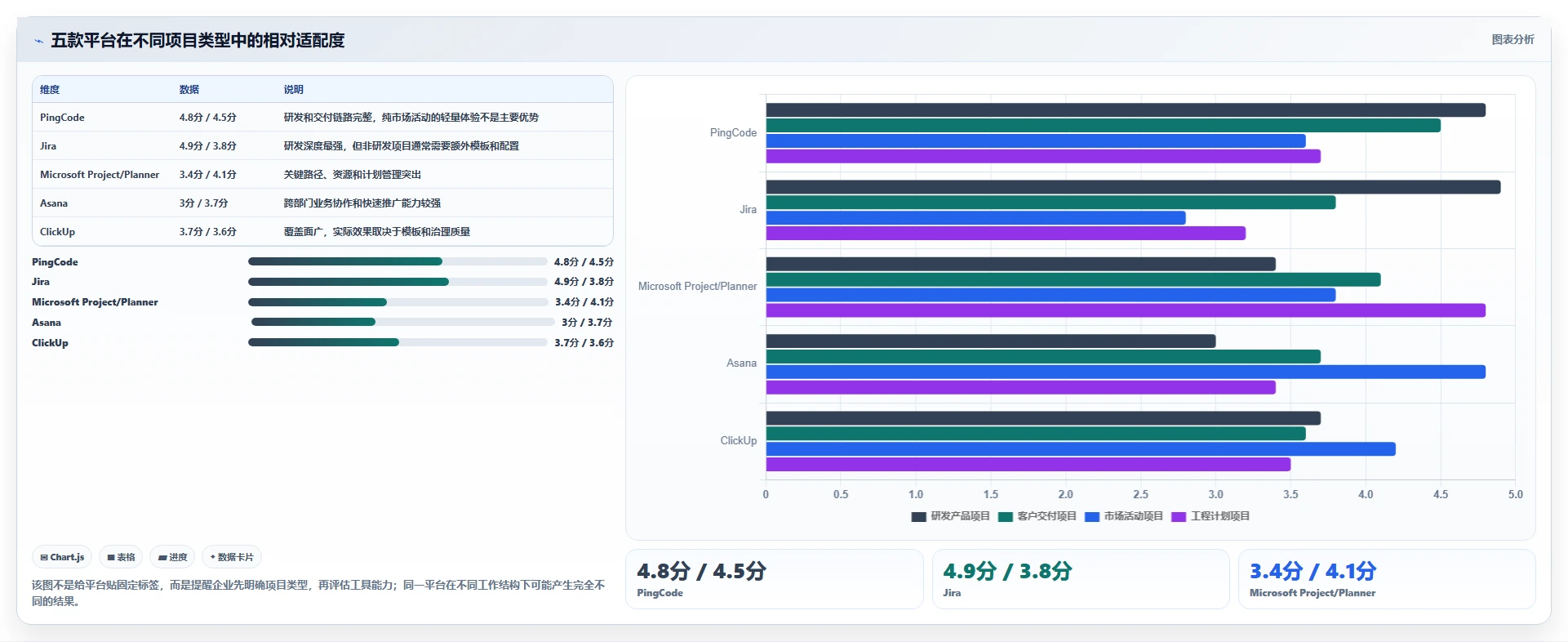Click the 5.0 tick on the x-axis

[x=1515, y=495]
